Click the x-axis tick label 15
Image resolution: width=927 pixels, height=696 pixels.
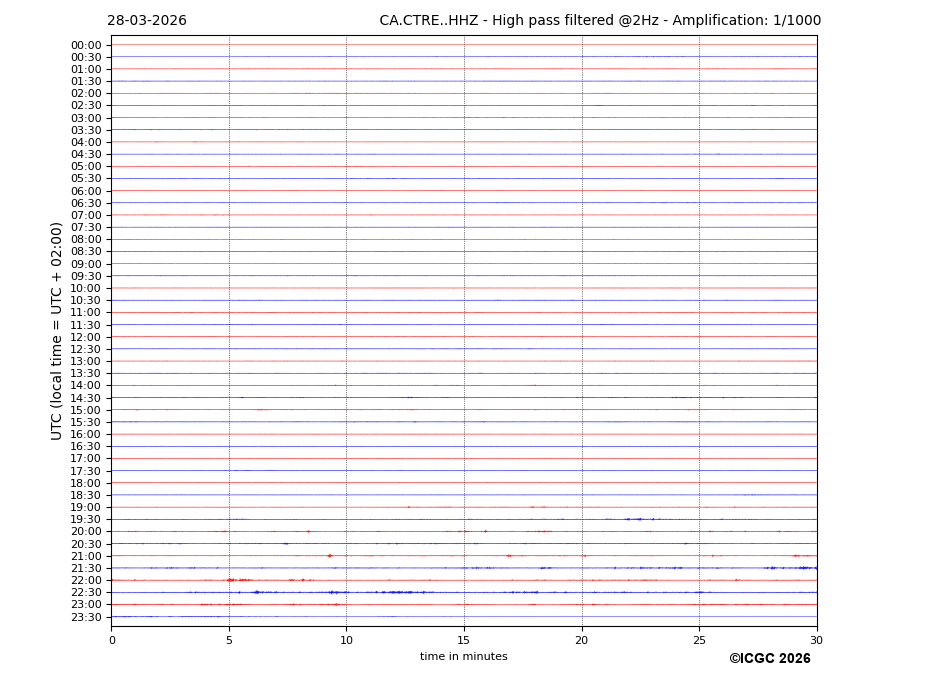(464, 640)
